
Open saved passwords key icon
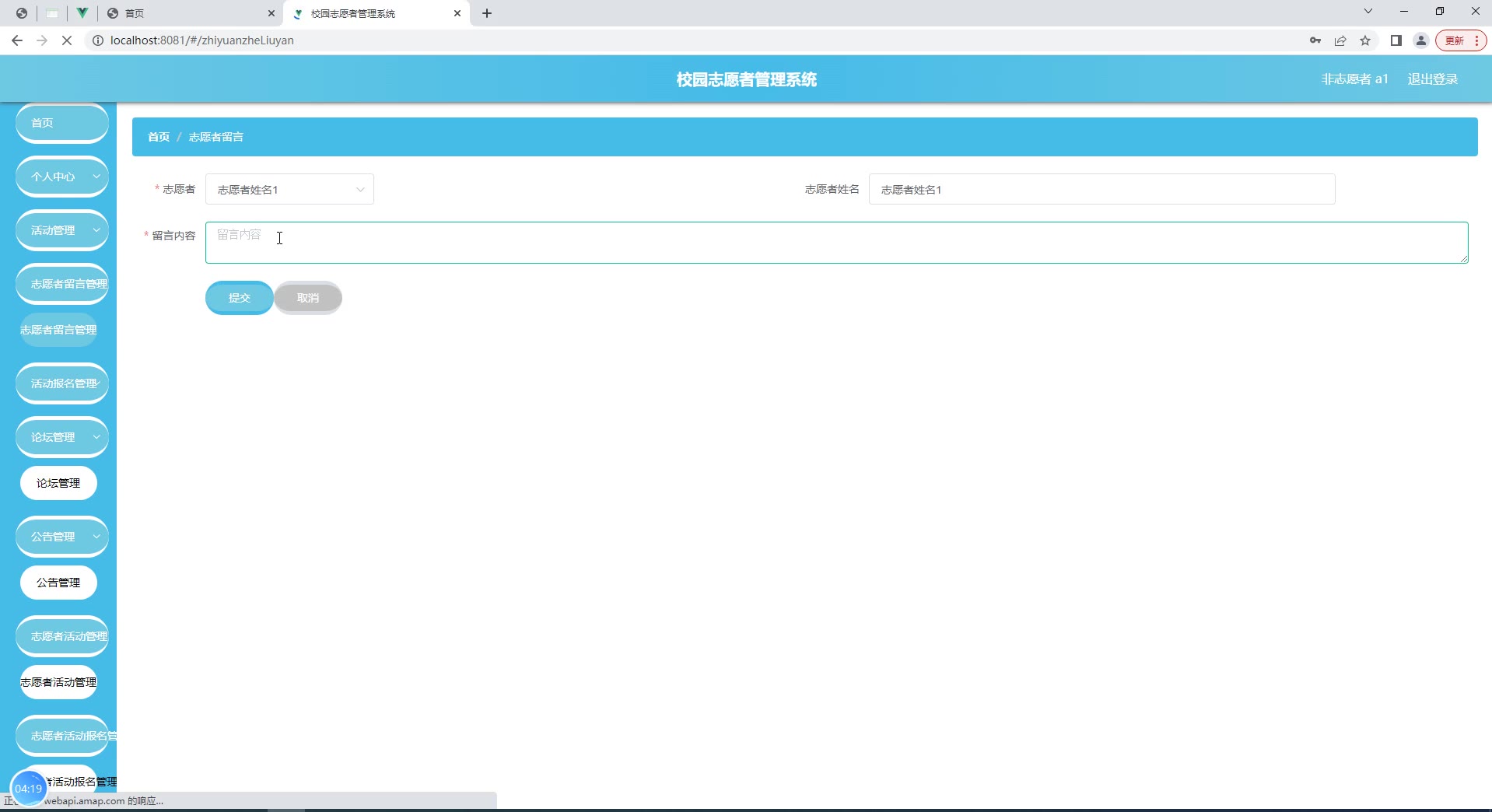(x=1315, y=40)
